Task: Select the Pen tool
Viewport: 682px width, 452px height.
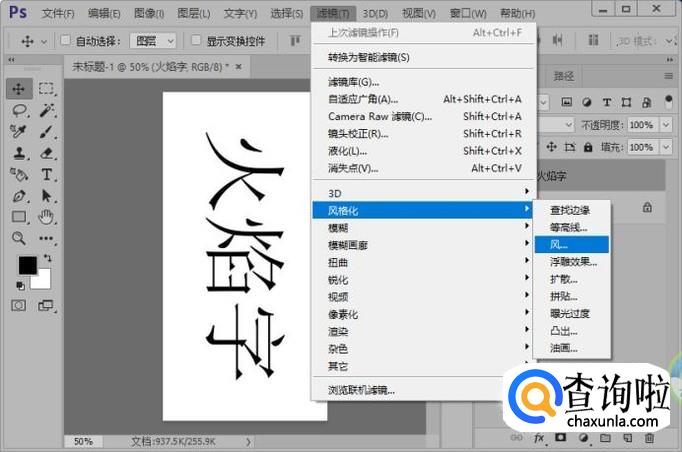Action: [x=19, y=196]
